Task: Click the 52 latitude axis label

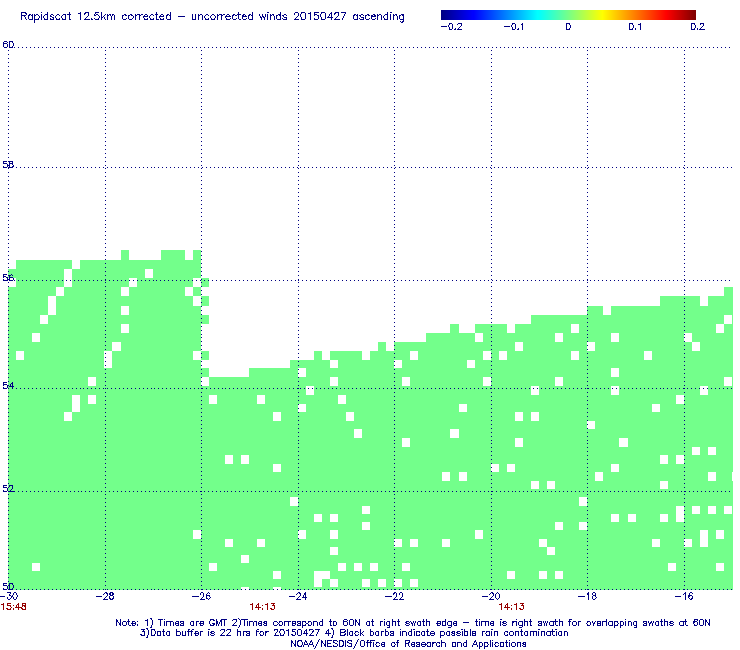Action: (8, 489)
